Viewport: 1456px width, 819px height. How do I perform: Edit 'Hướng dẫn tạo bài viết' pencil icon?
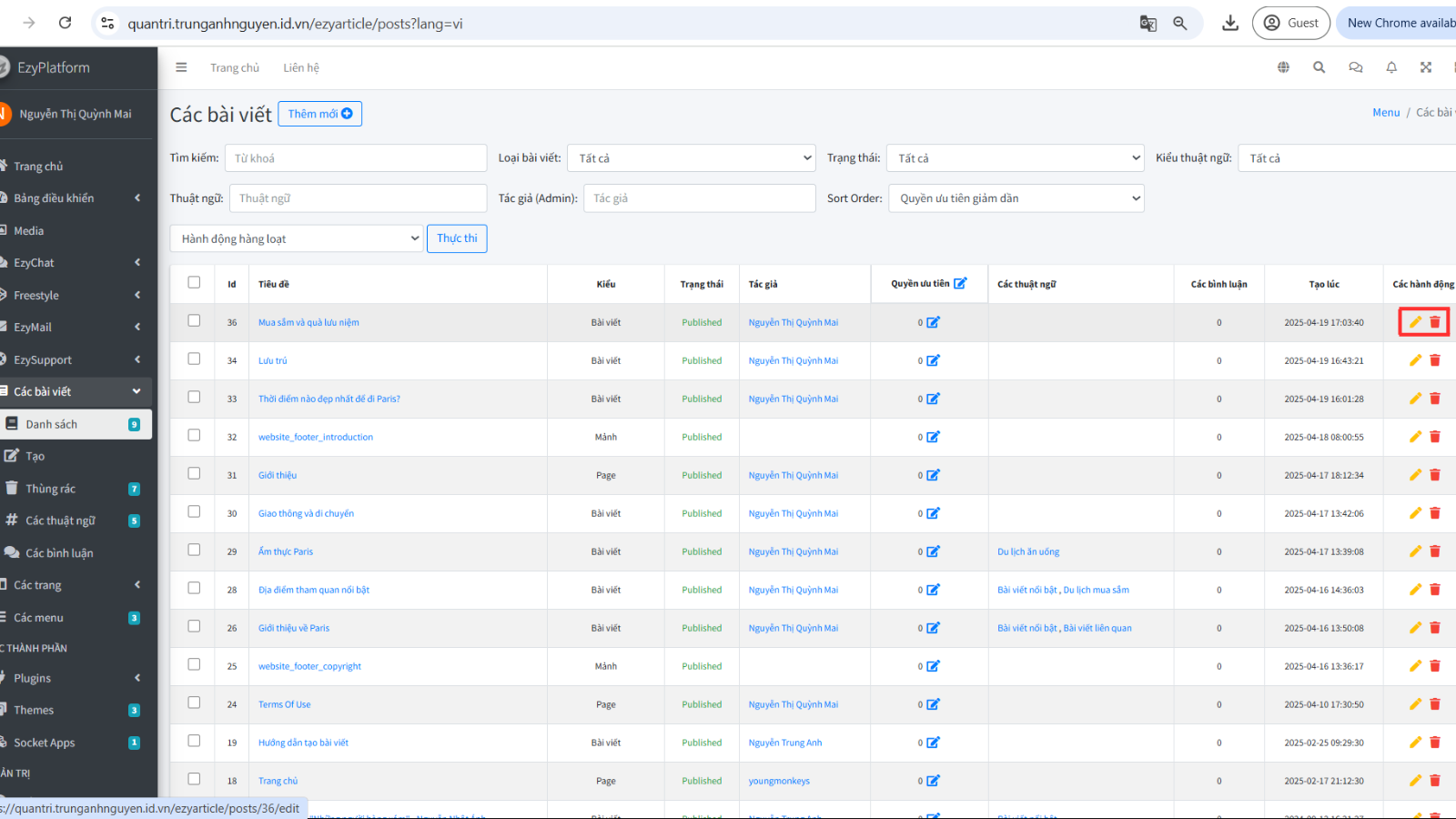pos(1415,743)
